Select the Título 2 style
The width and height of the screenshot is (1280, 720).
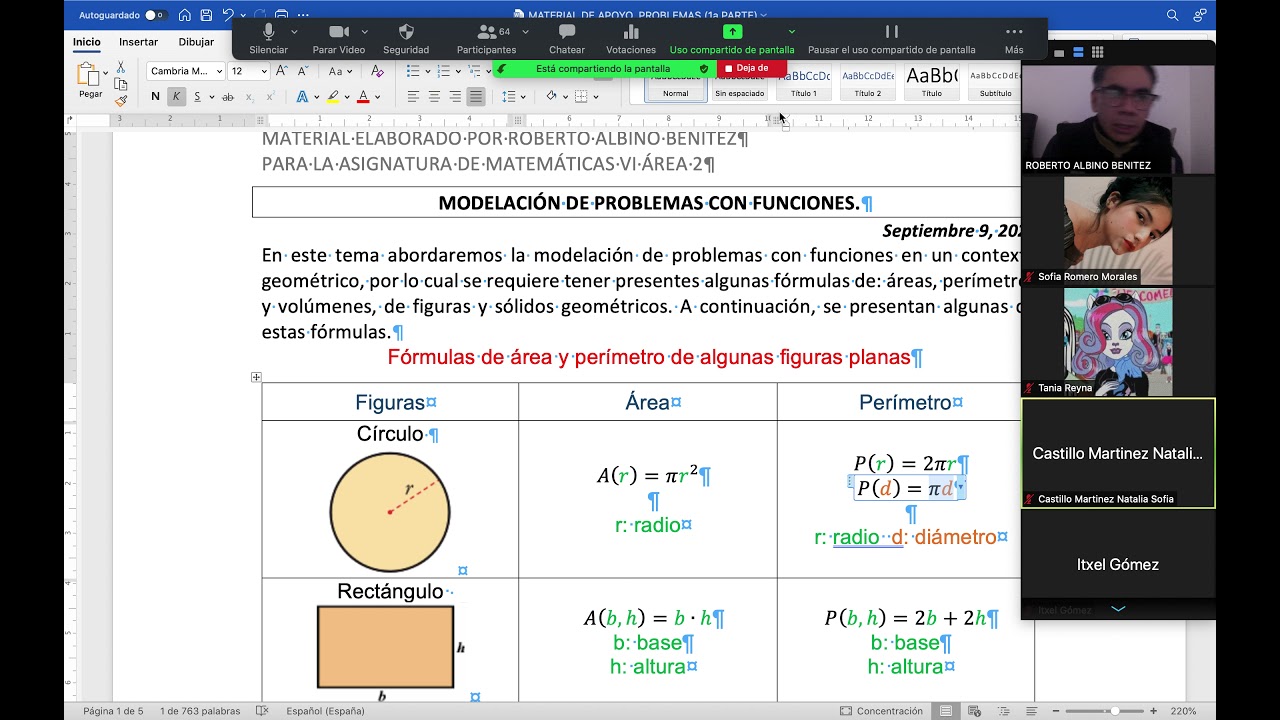pos(867,82)
